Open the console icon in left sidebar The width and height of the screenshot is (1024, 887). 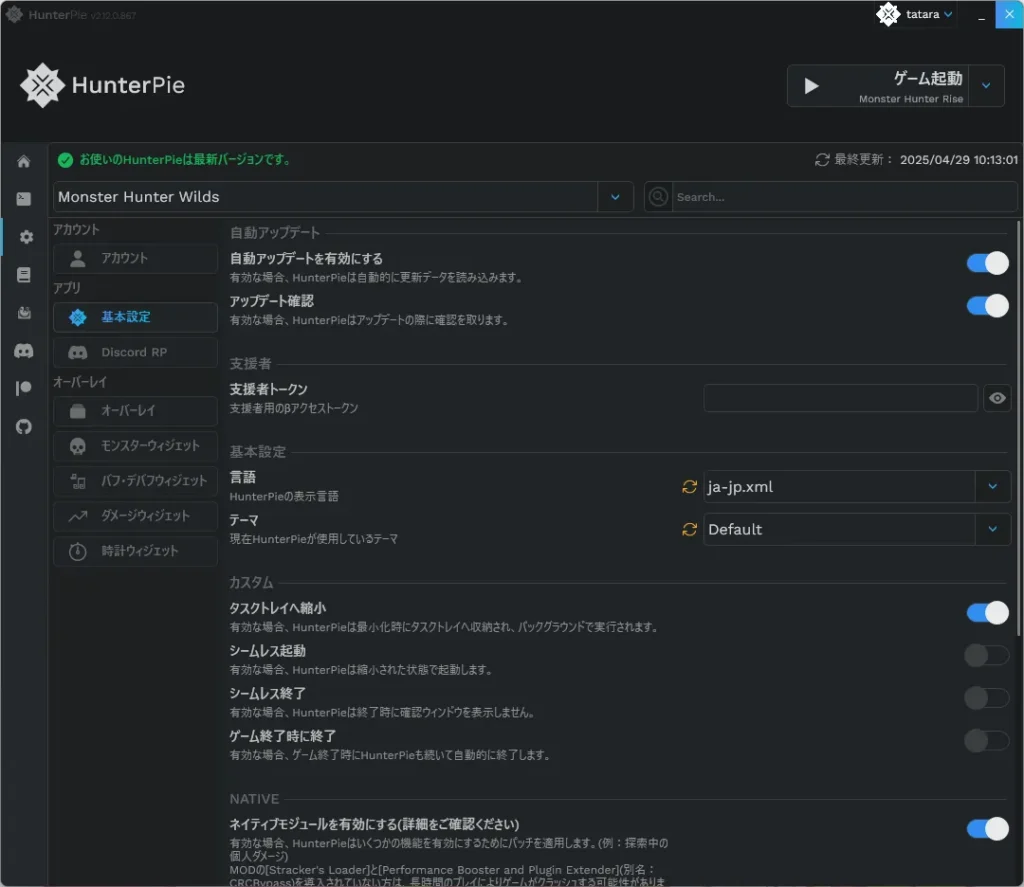24,199
